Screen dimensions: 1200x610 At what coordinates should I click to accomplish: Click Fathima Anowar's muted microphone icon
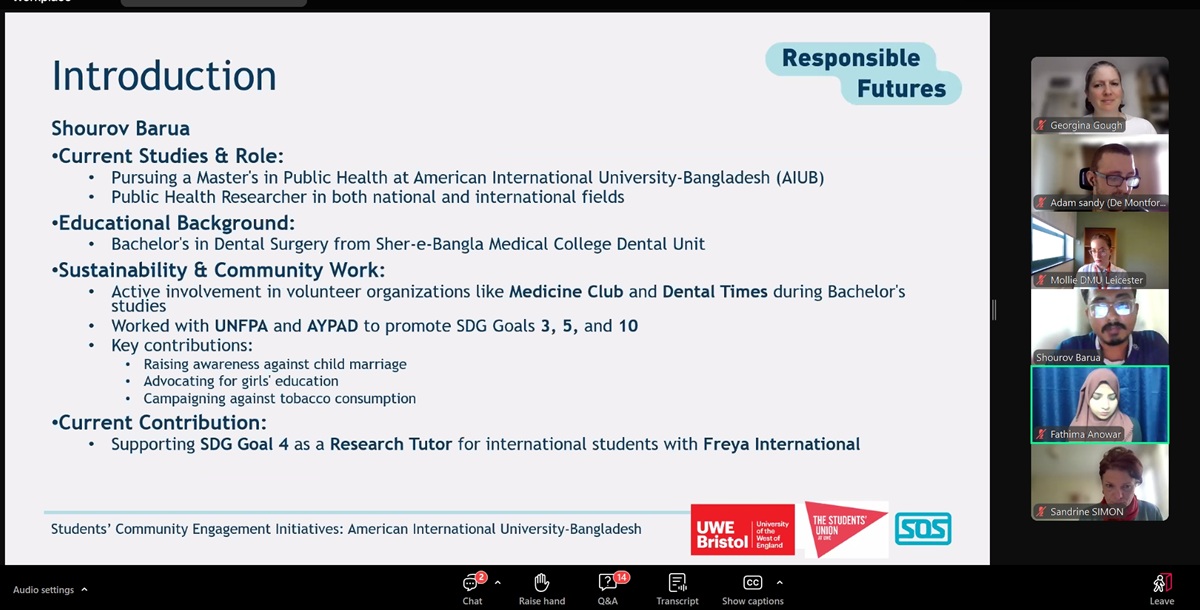pyautogui.click(x=1042, y=434)
